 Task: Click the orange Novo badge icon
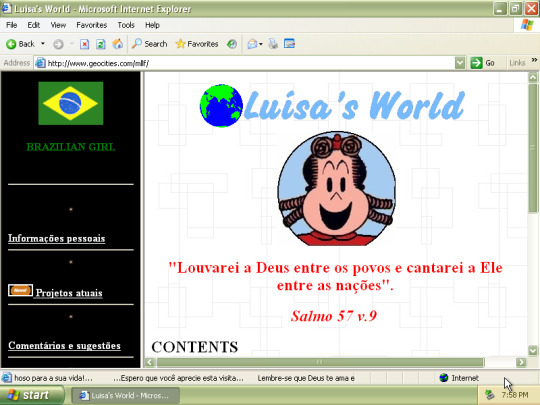point(20,290)
